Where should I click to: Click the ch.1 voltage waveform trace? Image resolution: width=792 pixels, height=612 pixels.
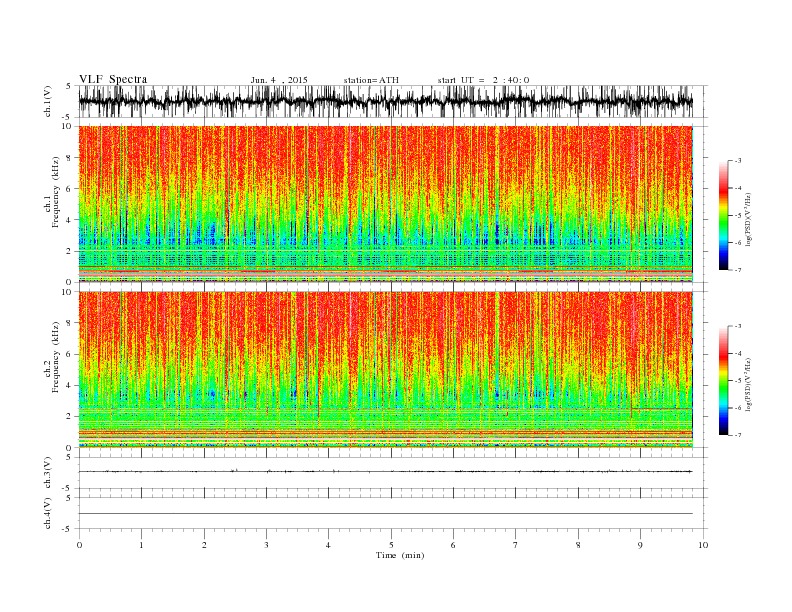click(x=385, y=101)
